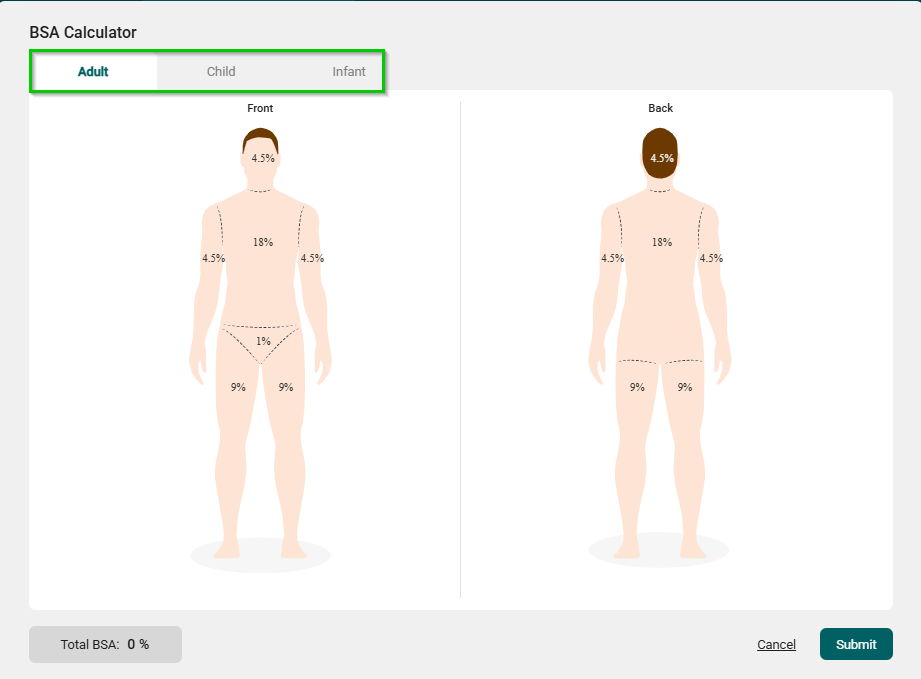
Task: Click the Total BSA percentage box
Action: [x=105, y=645]
